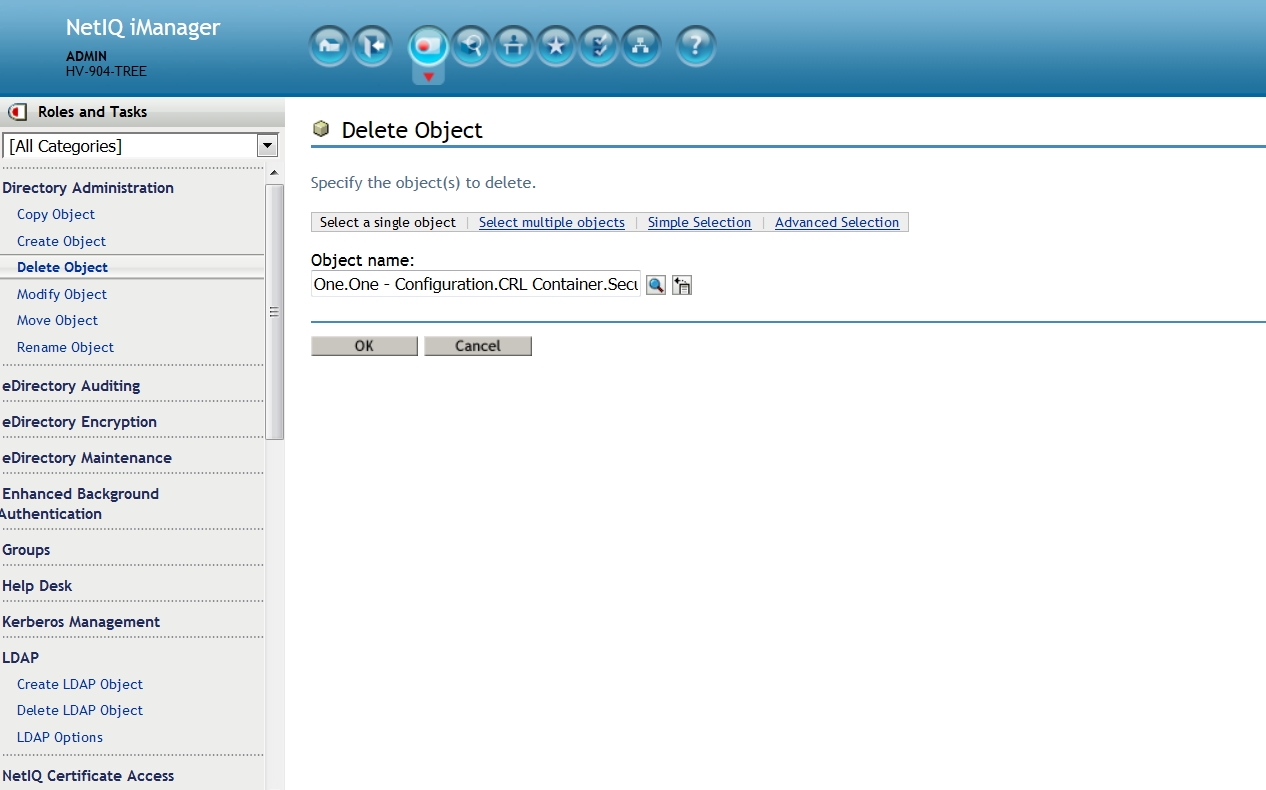Viewport: 1266px width, 790px height.
Task: Click the tree hierarchy icon in header
Action: 641,46
